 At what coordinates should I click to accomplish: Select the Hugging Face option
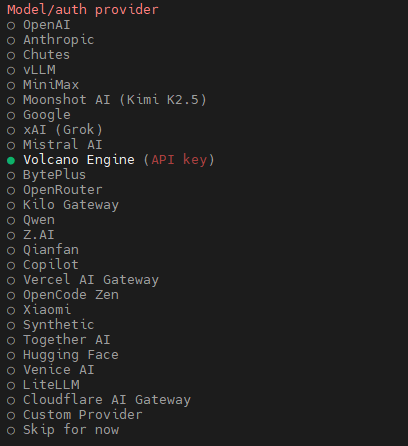pyautogui.click(x=63, y=355)
